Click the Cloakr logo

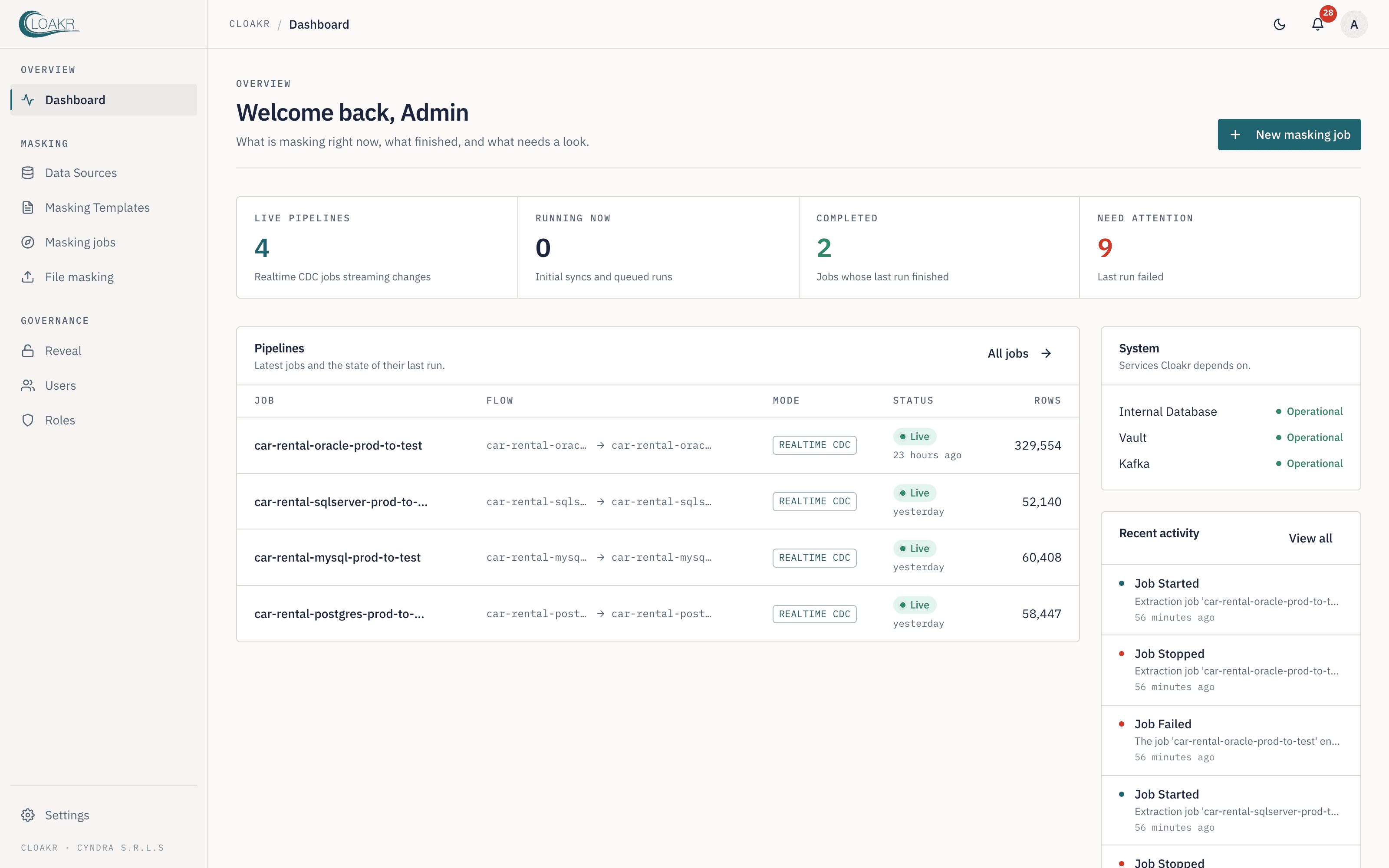(x=49, y=24)
